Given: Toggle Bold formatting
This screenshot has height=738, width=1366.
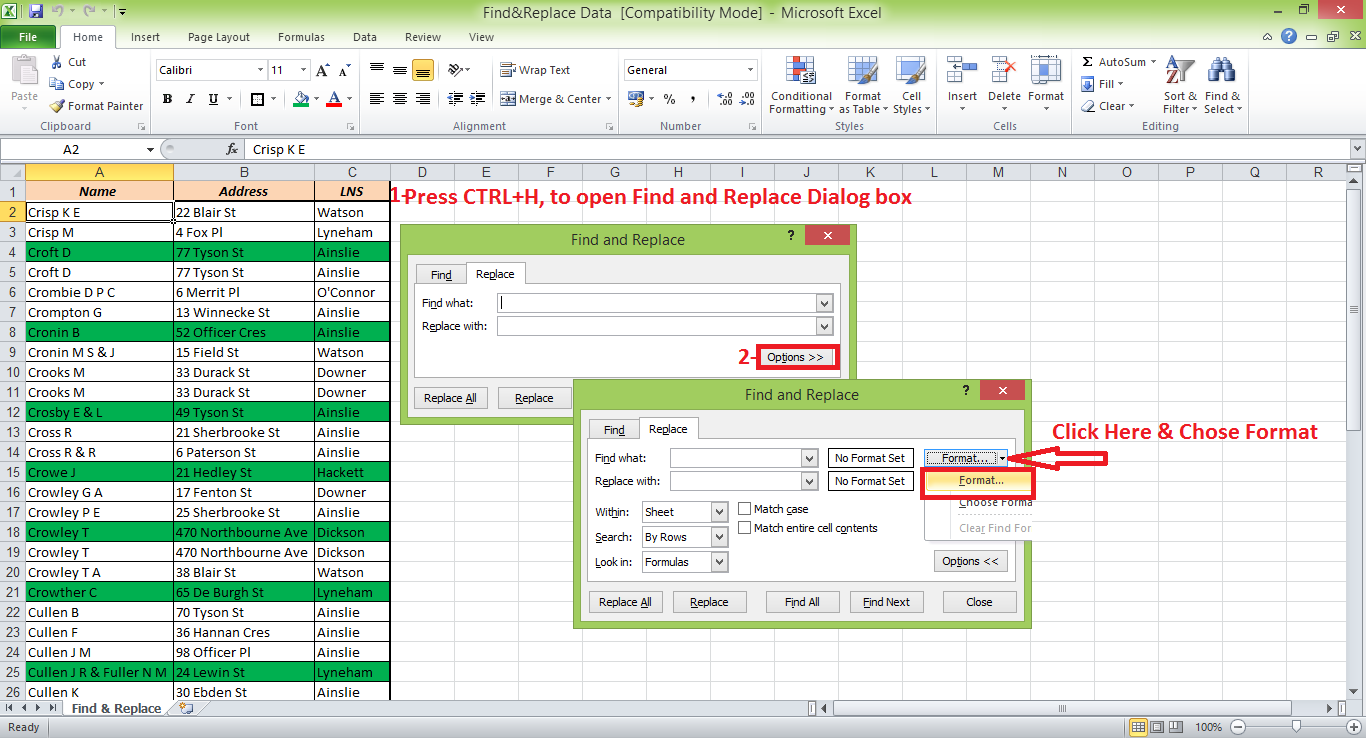Looking at the screenshot, I should click(167, 99).
